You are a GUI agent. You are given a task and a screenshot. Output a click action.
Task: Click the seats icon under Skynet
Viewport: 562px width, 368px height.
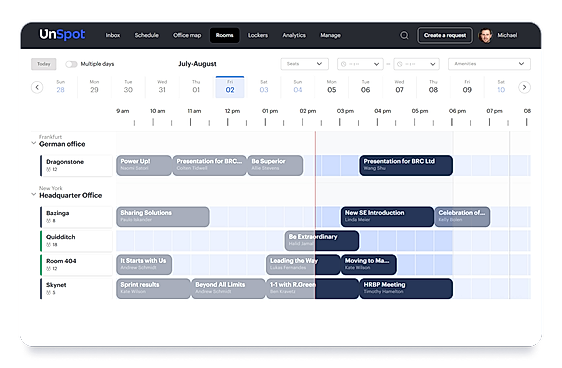[x=48, y=293]
